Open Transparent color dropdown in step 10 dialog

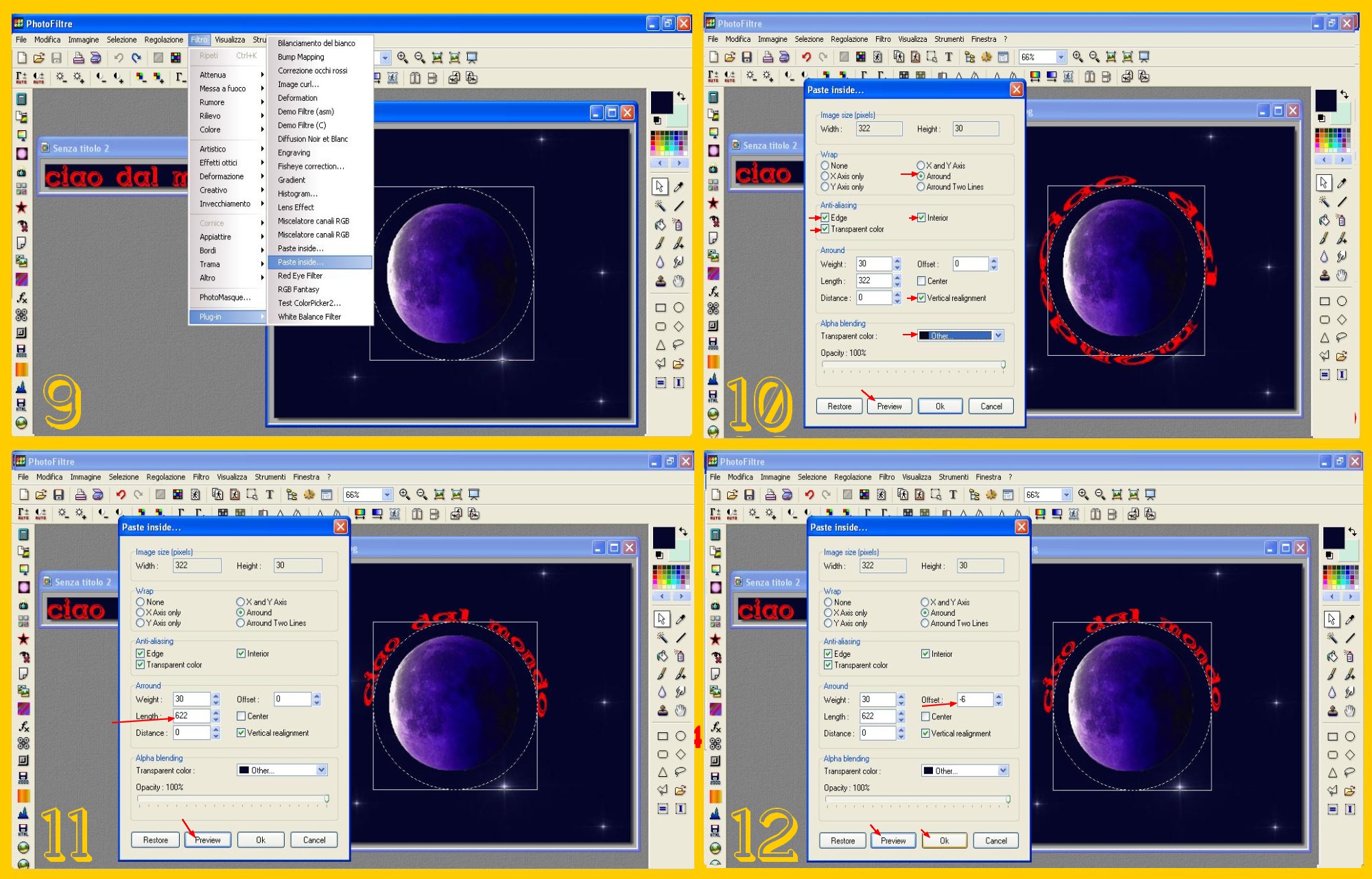(x=998, y=336)
